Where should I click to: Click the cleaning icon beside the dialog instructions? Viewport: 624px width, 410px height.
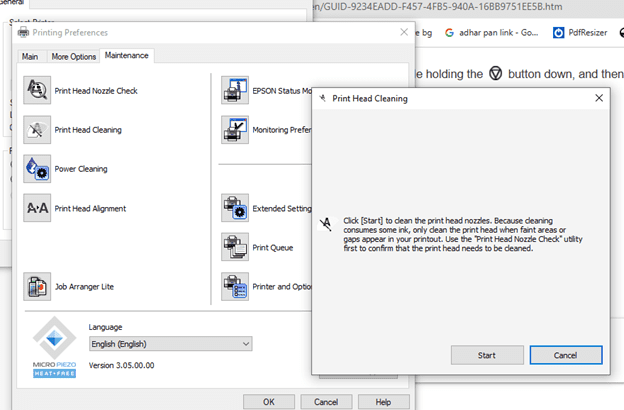pyautogui.click(x=326, y=224)
